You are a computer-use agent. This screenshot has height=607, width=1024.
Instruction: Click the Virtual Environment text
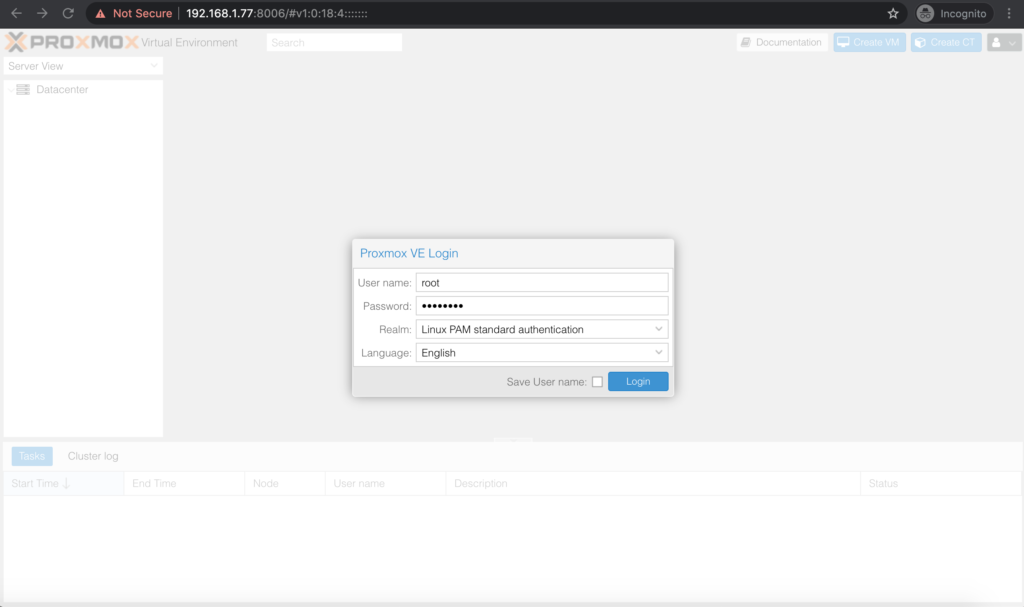[189, 42]
